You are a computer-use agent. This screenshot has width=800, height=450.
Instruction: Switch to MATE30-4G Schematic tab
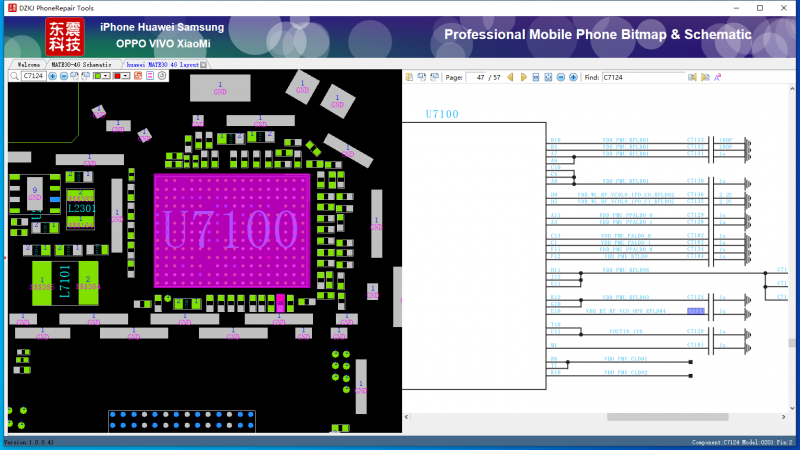pyautogui.click(x=82, y=64)
